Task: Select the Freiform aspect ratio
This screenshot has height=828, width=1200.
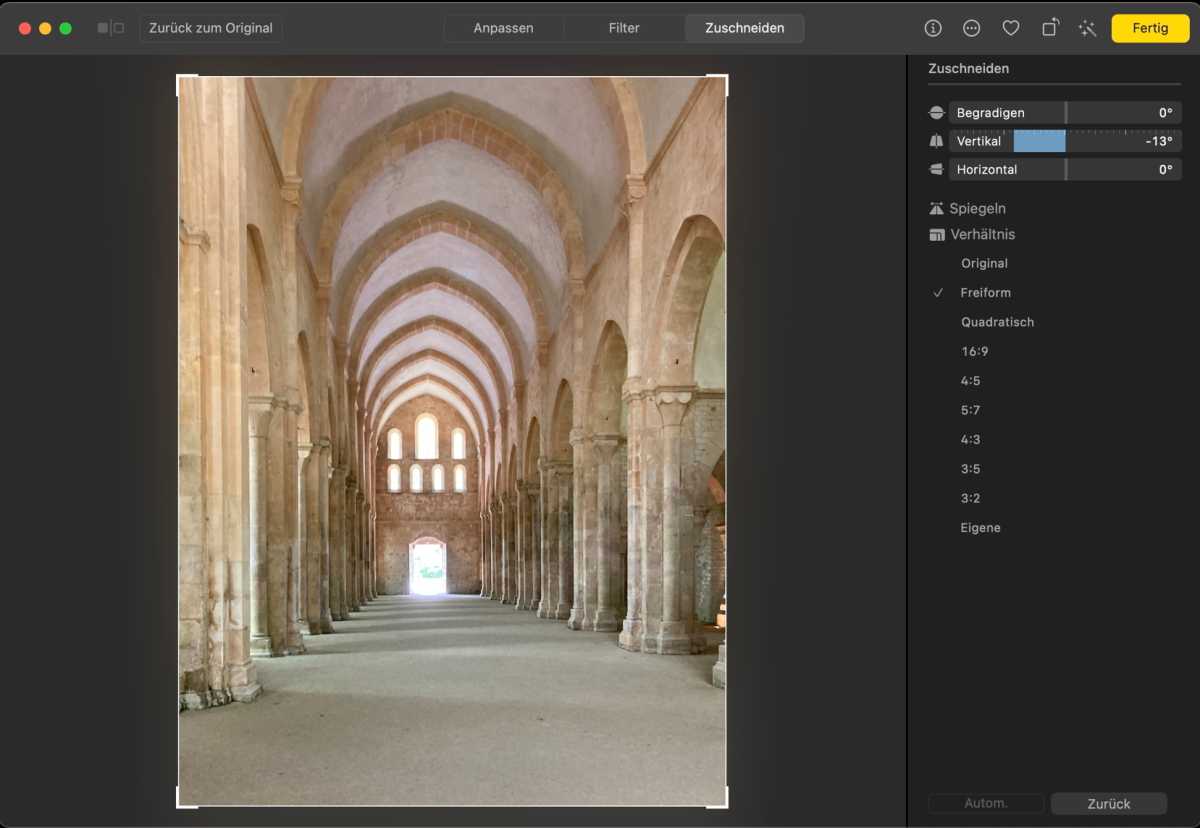Action: point(985,293)
